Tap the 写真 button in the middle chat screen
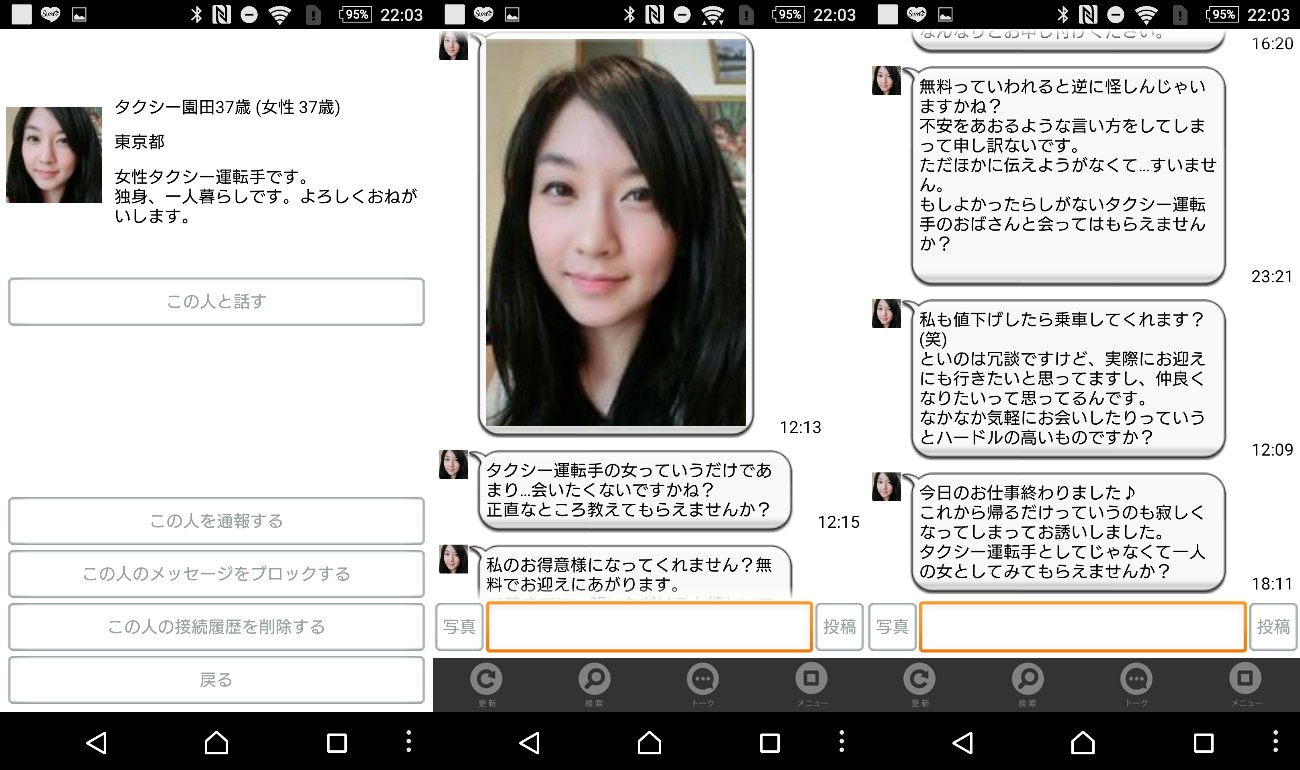Screen dimensions: 1300x770 pyautogui.click(x=459, y=627)
